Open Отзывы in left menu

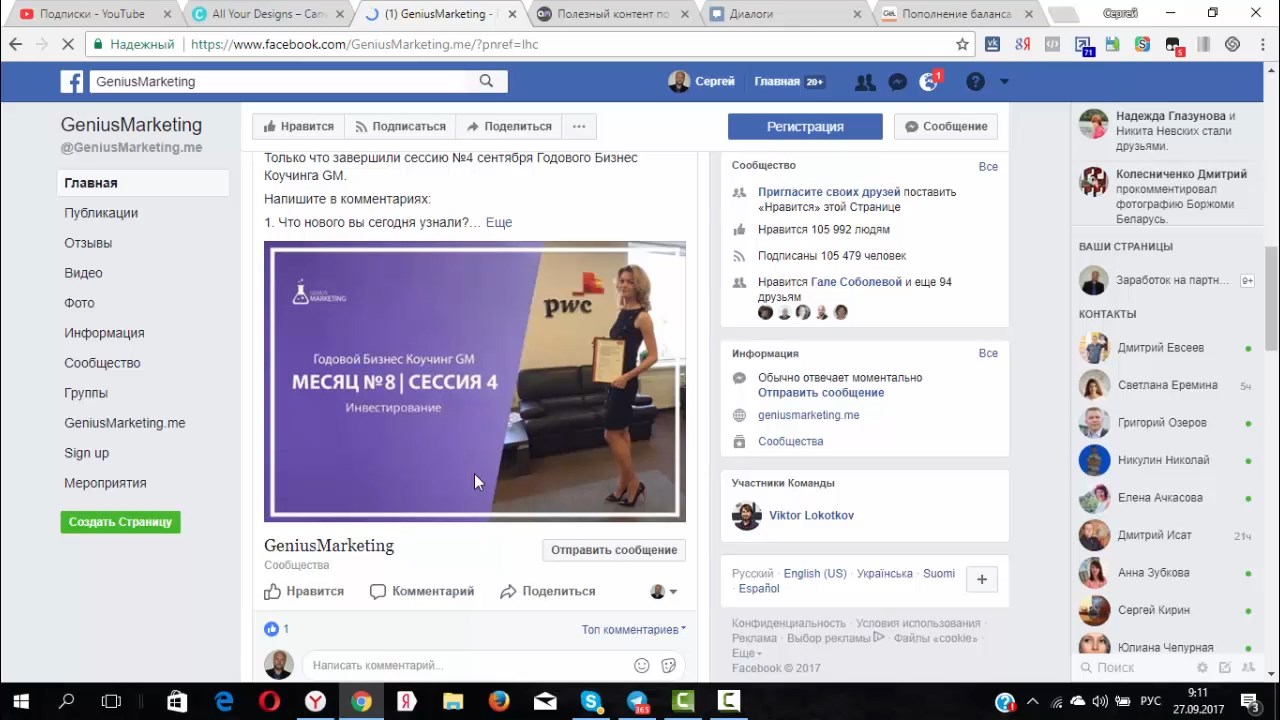(88, 243)
